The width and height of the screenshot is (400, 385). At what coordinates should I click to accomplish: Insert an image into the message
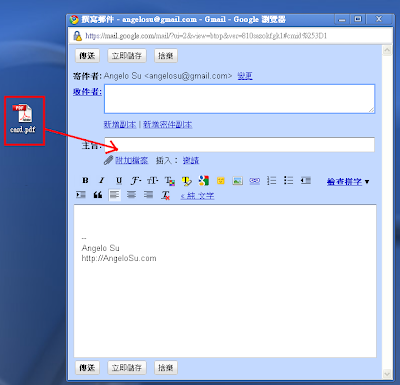[238, 181]
